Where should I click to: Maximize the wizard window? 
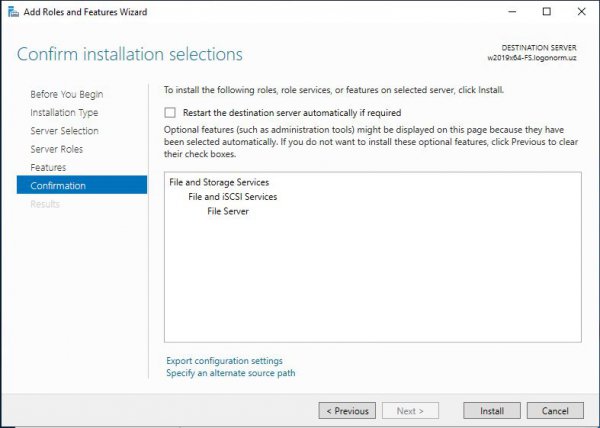click(547, 12)
